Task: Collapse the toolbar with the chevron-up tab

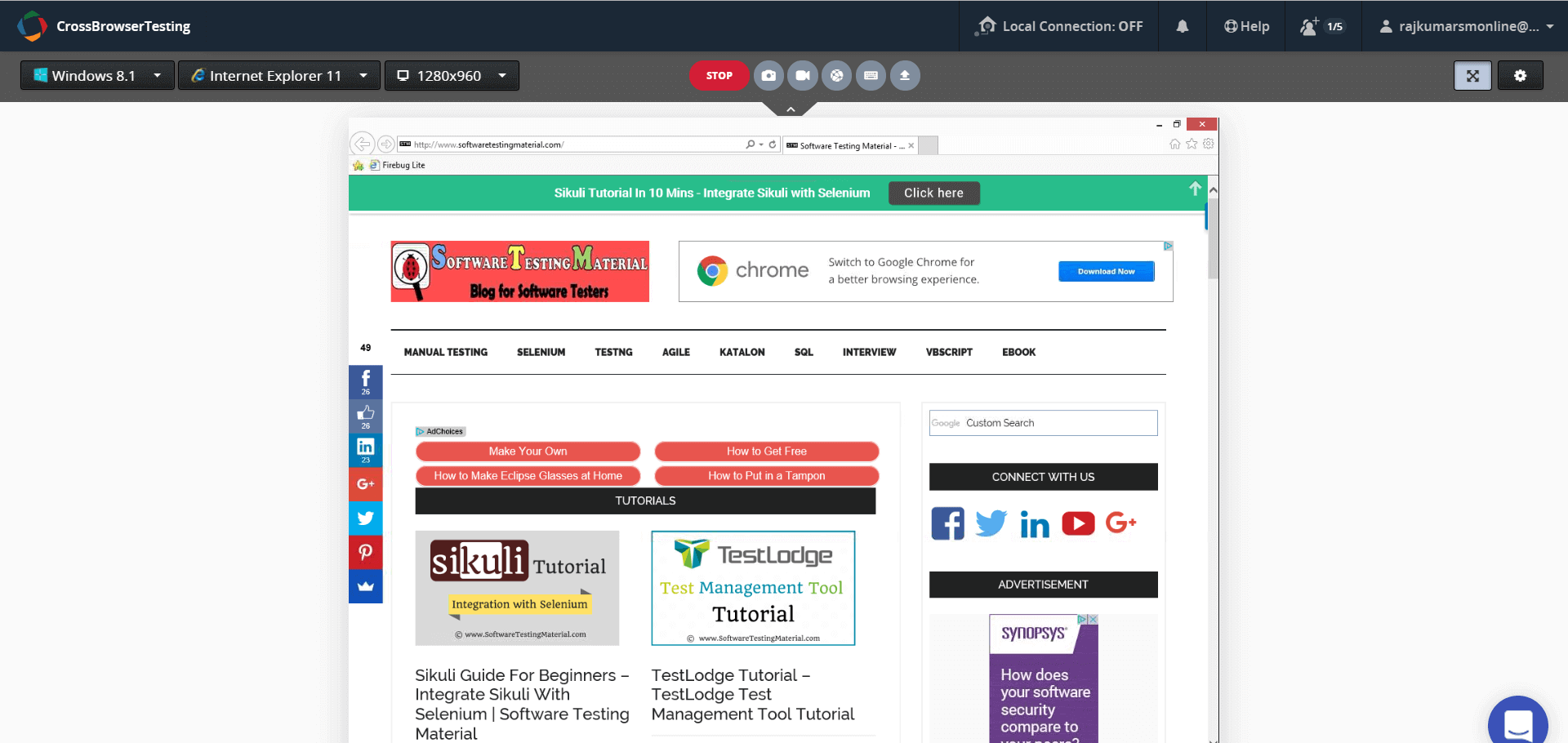Action: (x=790, y=109)
